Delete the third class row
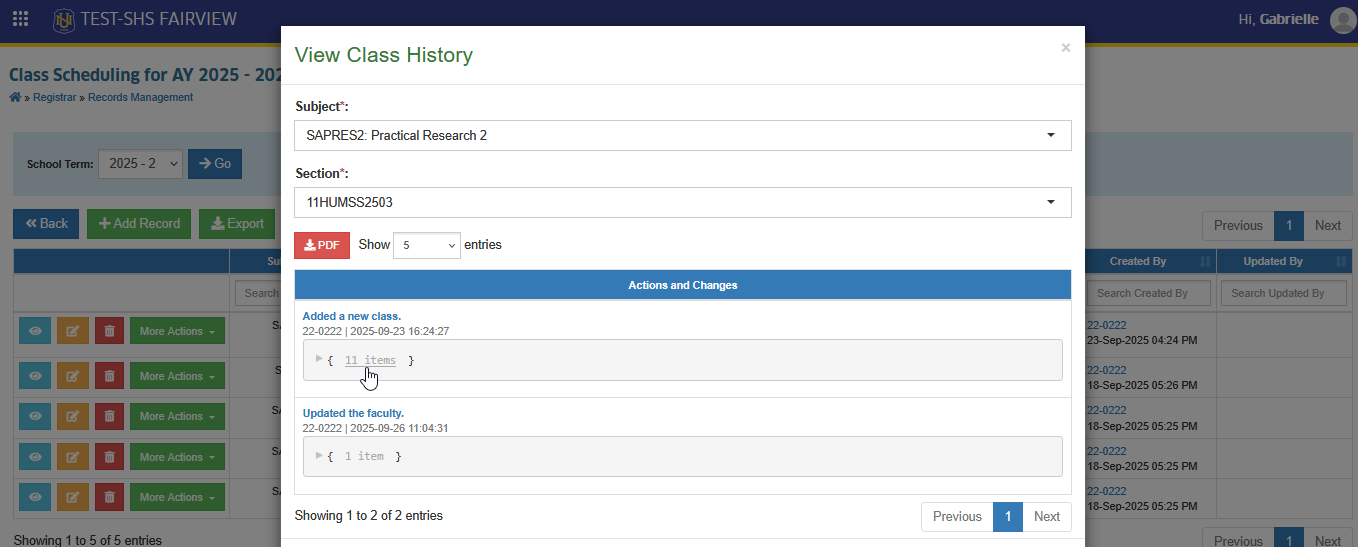The width and height of the screenshot is (1358, 547). [109, 416]
